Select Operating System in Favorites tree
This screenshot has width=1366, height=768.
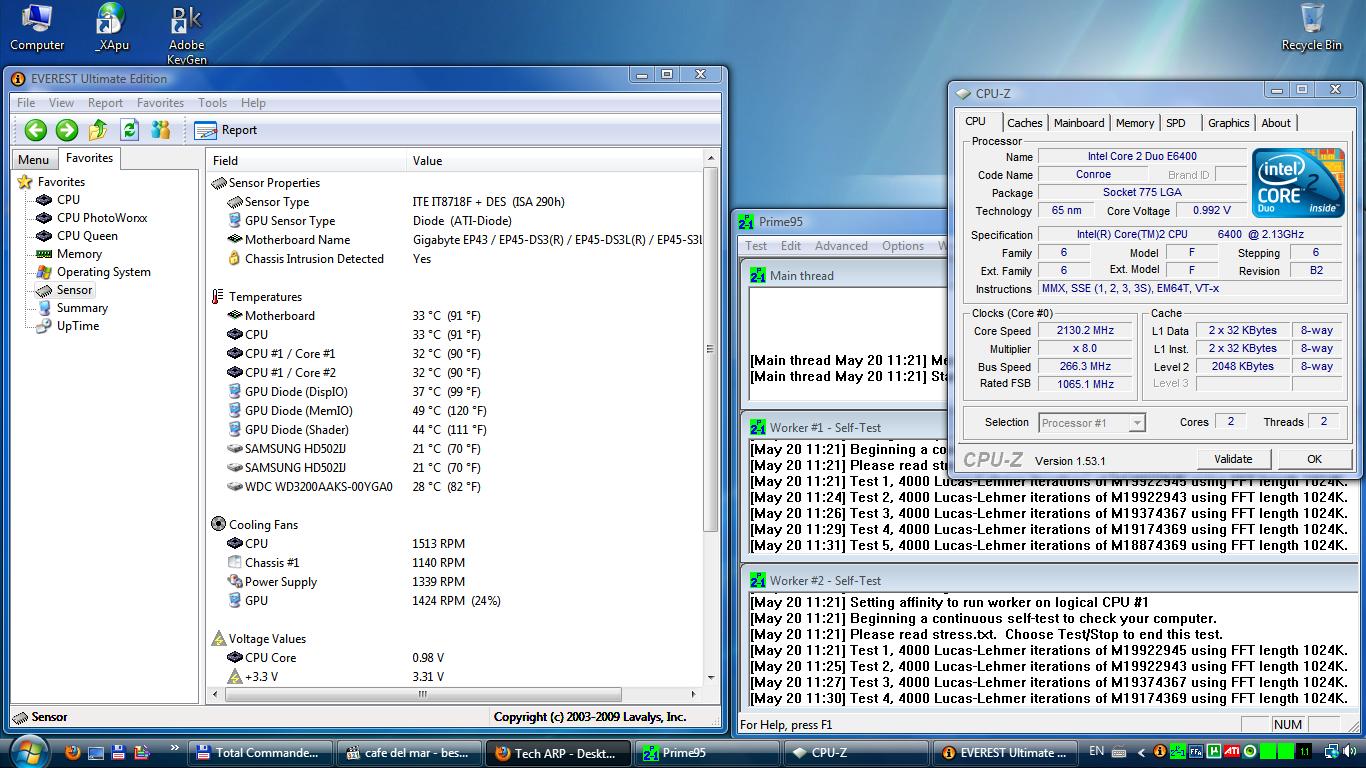[93, 272]
